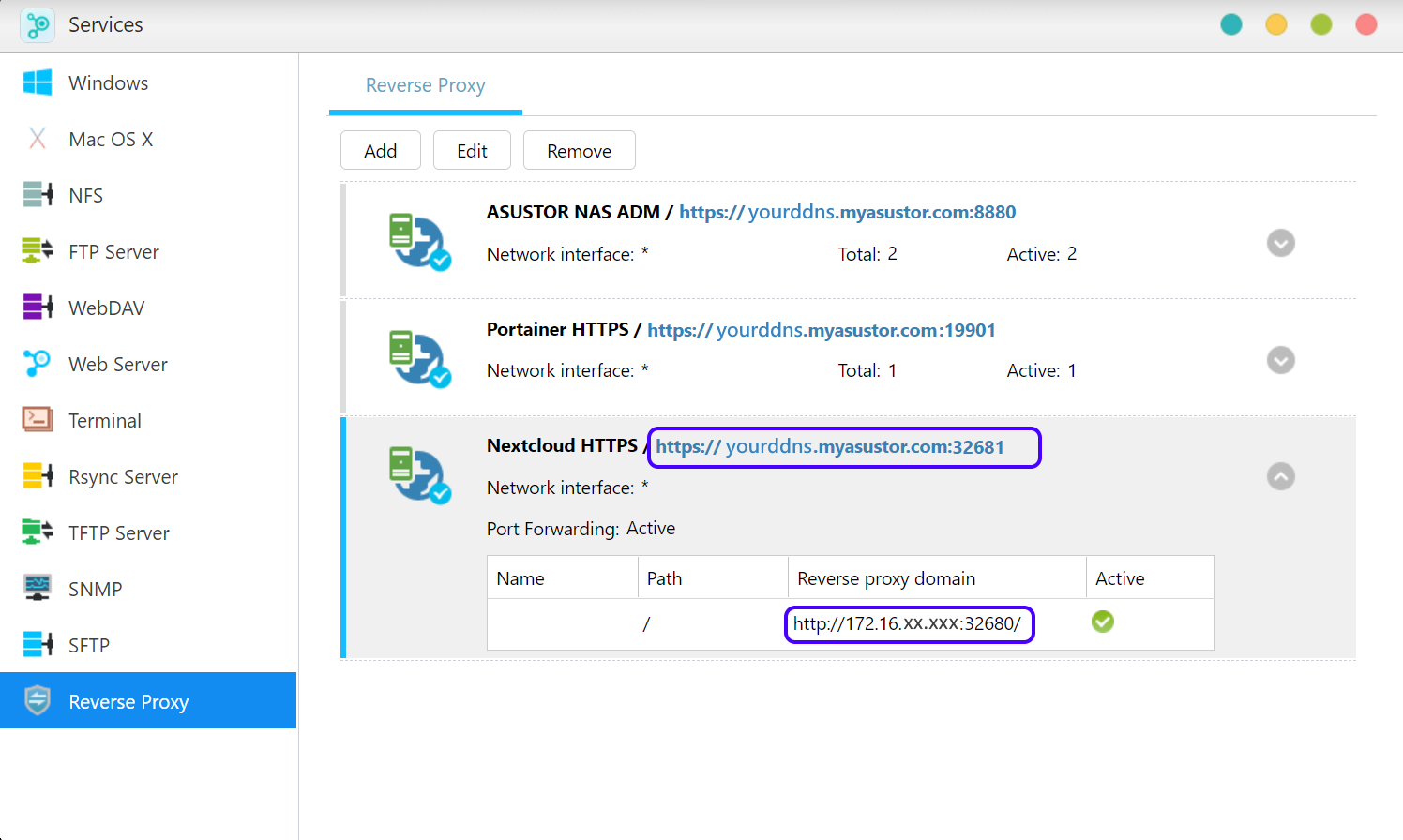
Task: Click the Services window title text
Action: click(x=106, y=24)
